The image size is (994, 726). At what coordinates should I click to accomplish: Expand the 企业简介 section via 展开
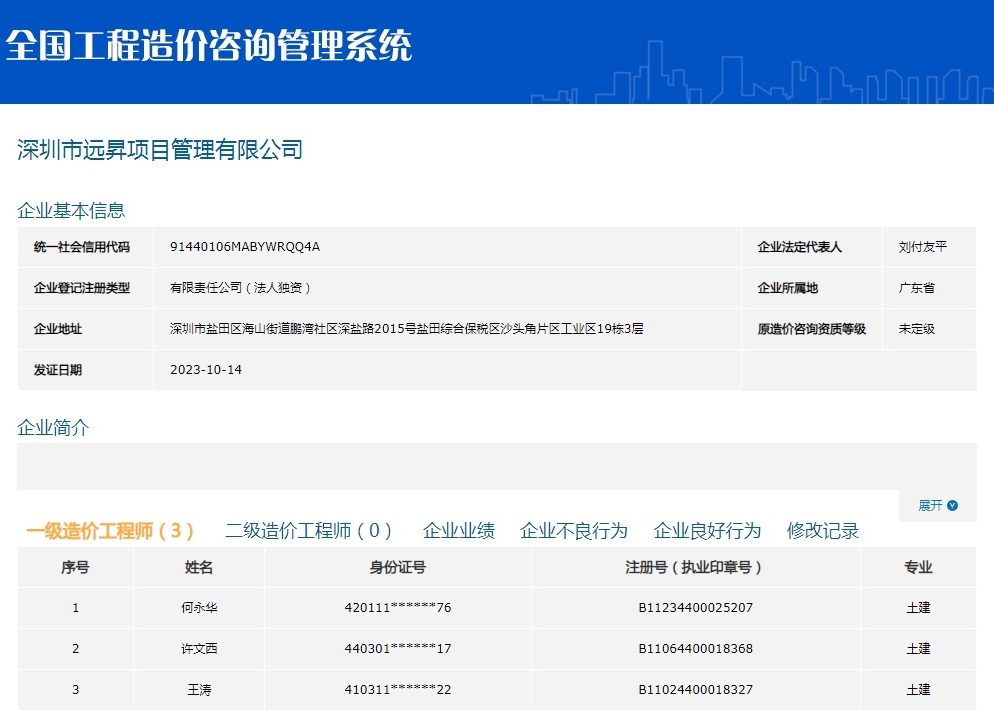click(938, 505)
